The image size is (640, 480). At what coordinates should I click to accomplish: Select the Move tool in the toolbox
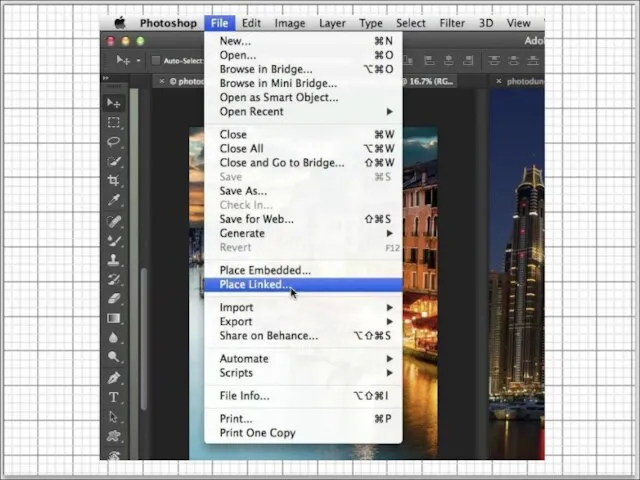coord(114,104)
